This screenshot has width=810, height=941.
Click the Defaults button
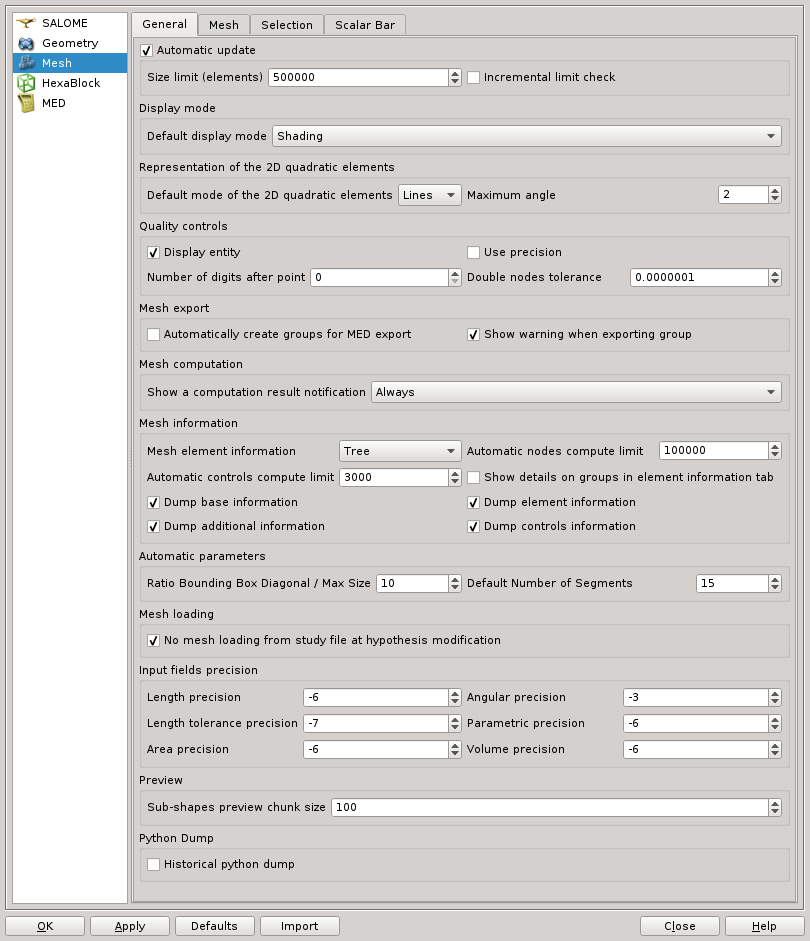(214, 926)
